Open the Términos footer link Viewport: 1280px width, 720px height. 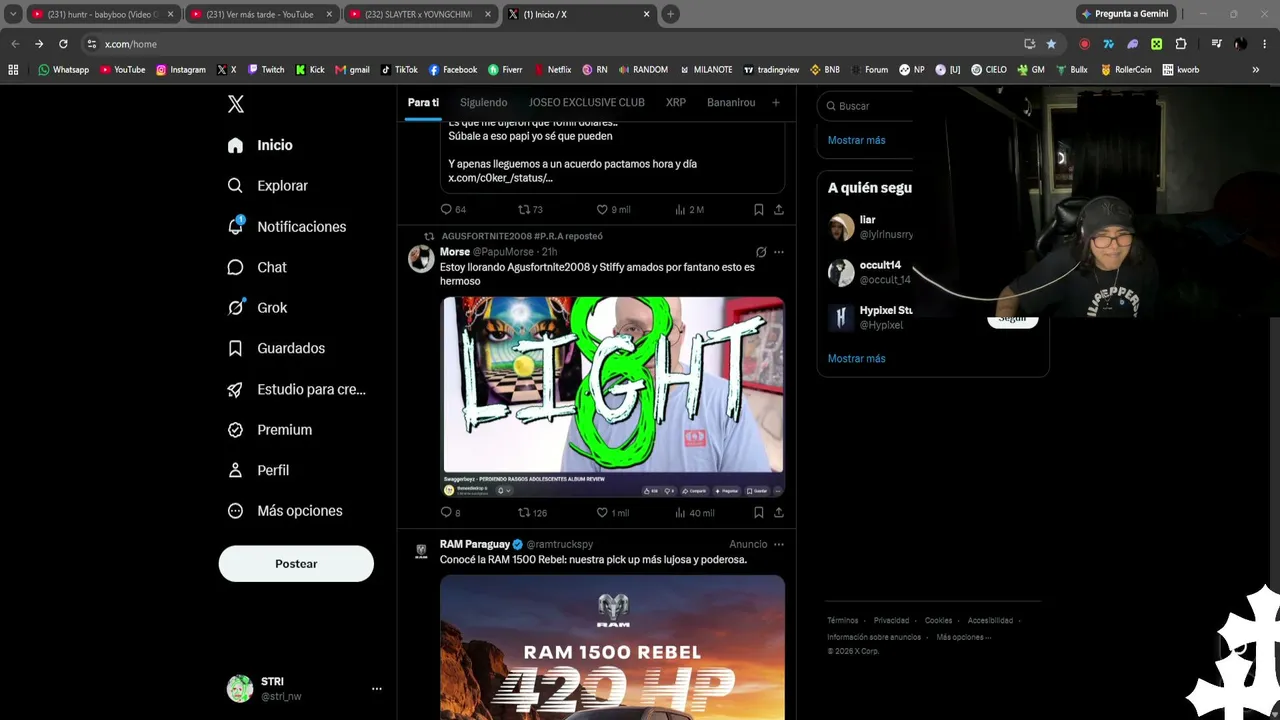coord(843,621)
